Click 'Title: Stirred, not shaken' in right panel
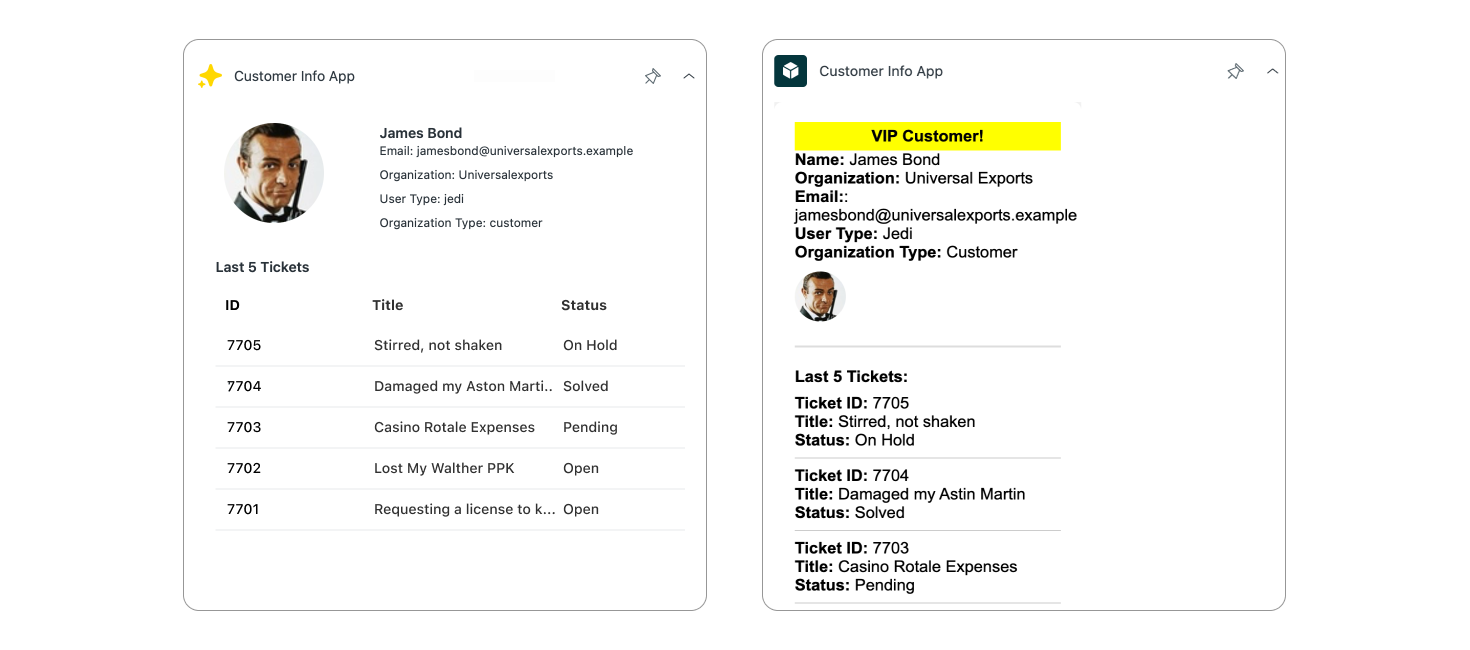 pos(885,422)
